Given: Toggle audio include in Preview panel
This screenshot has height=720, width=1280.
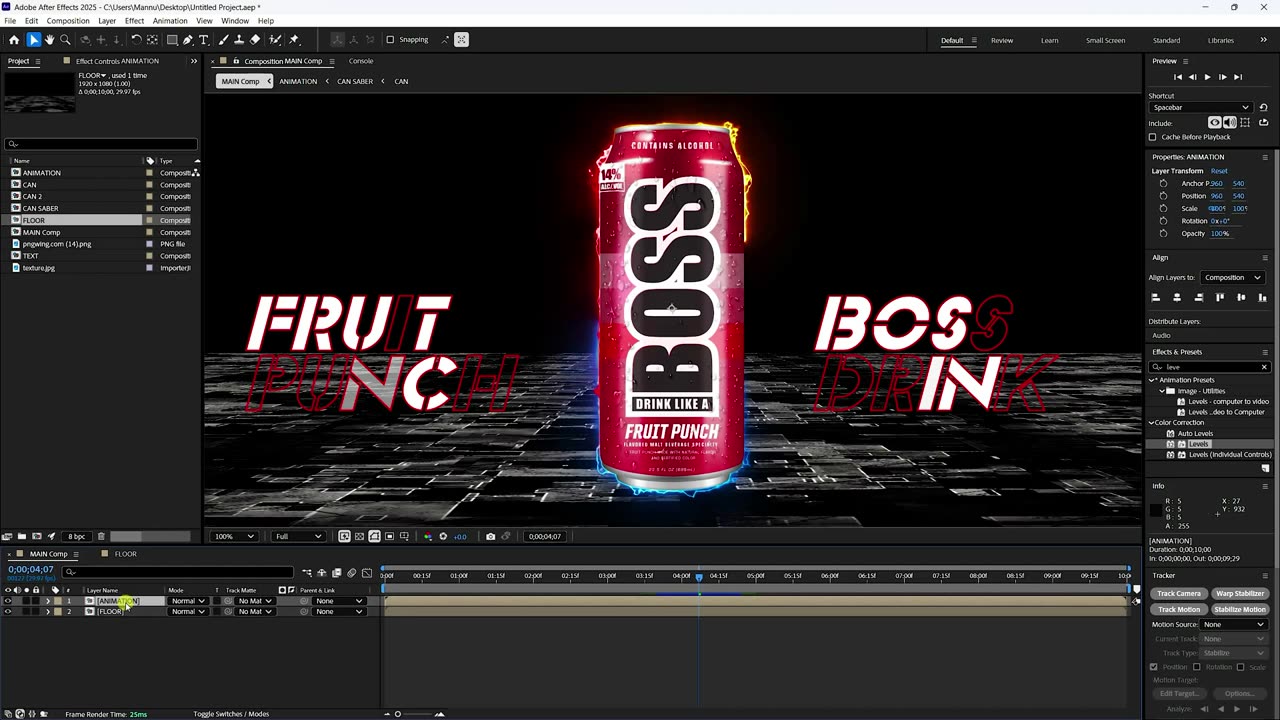Looking at the screenshot, I should click(x=1229, y=122).
